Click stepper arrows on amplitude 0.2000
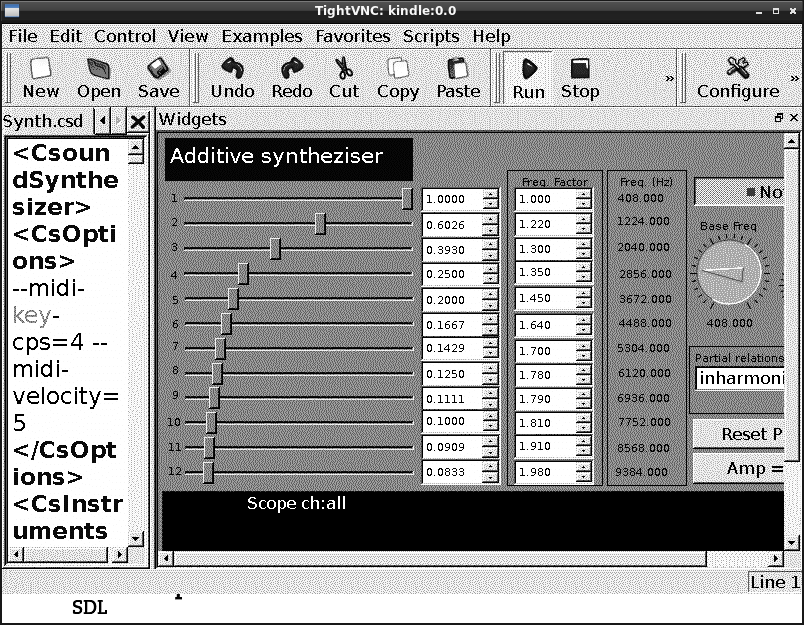This screenshot has height=625, width=804. pos(490,300)
